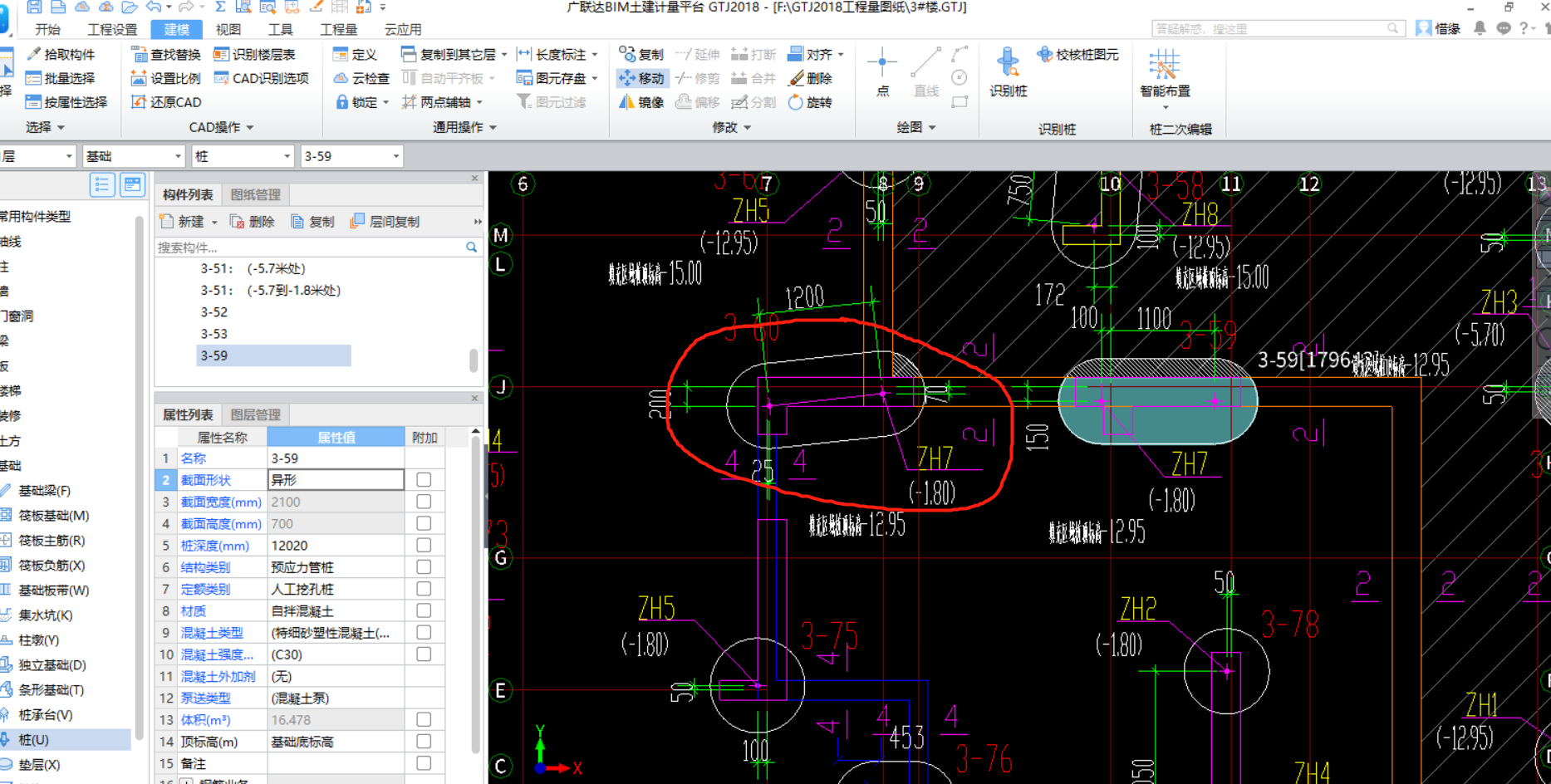Viewport: 1551px width, 784px height.
Task: Open 查找替换 find and replace
Action: (166, 55)
